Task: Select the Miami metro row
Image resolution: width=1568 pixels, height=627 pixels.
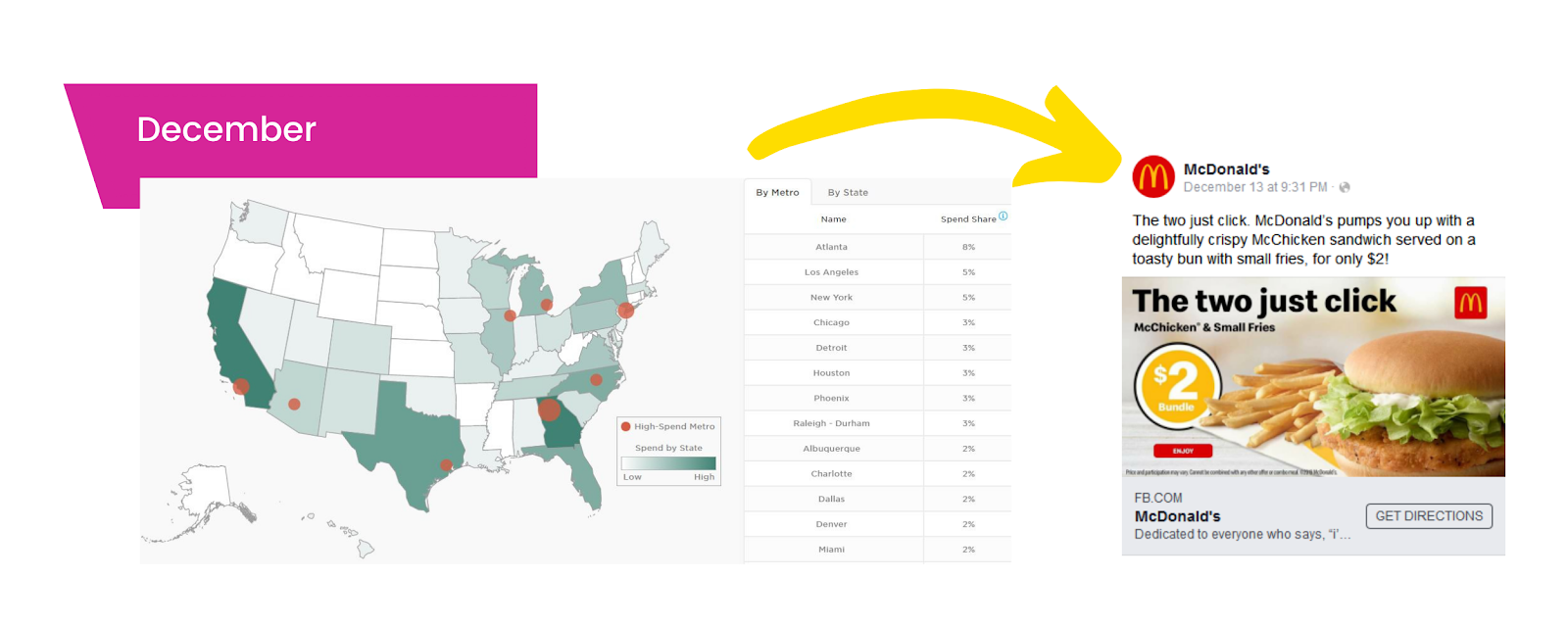Action: [x=877, y=550]
